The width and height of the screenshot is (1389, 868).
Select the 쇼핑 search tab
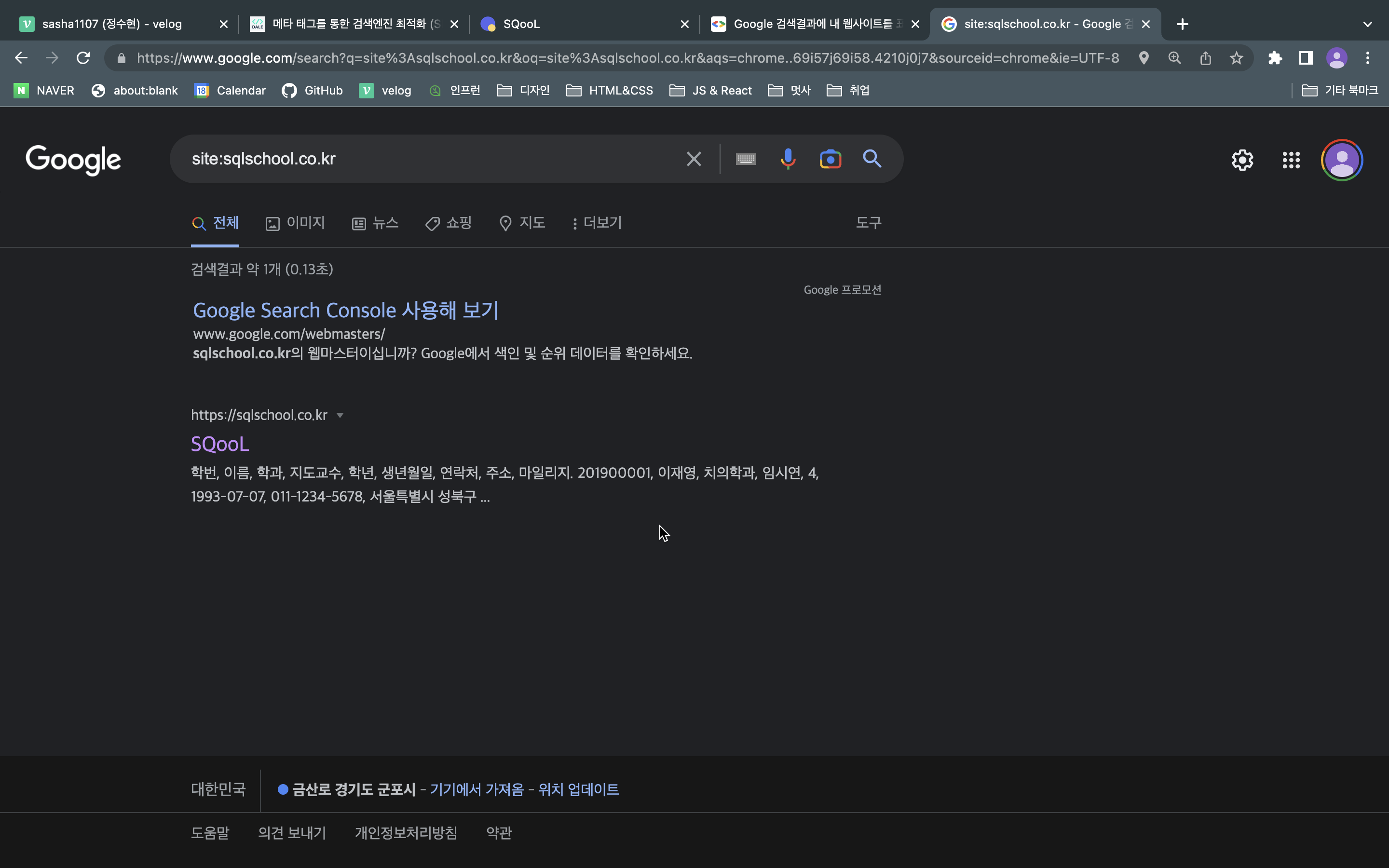point(449,223)
